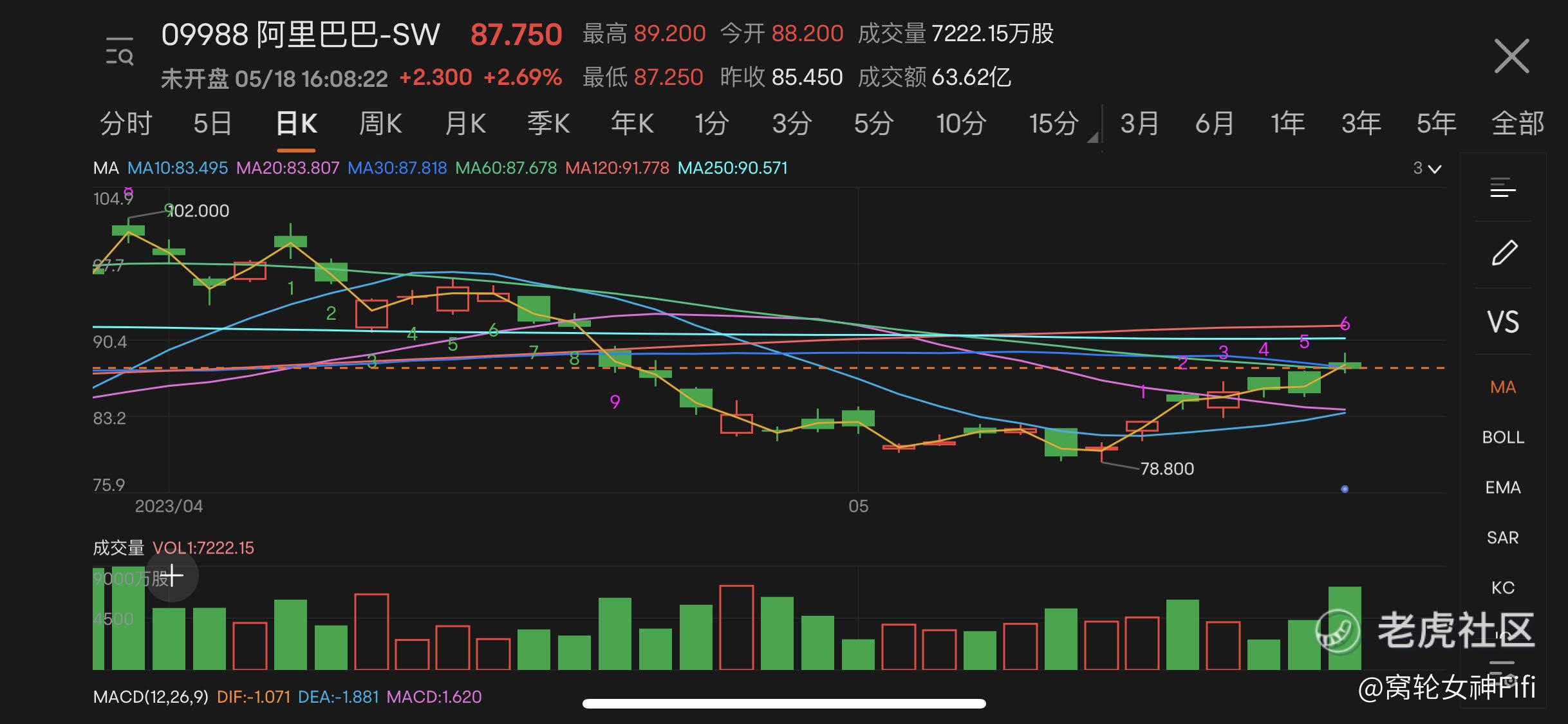
Task: Tap the 78.800 low price marker
Action: [1167, 469]
